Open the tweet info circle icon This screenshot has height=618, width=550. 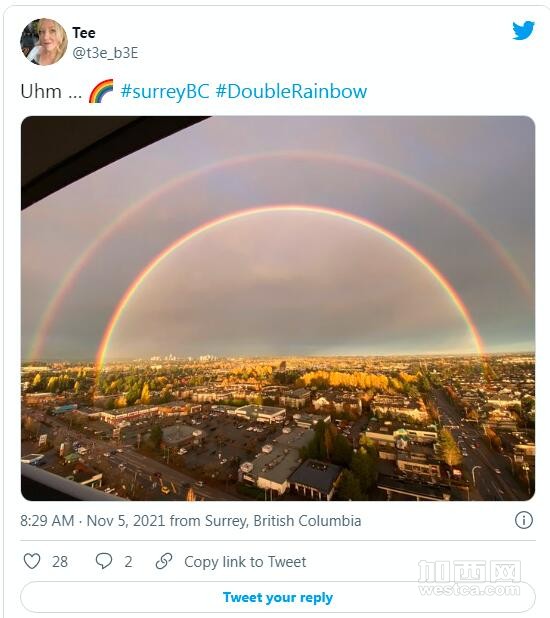click(x=524, y=520)
